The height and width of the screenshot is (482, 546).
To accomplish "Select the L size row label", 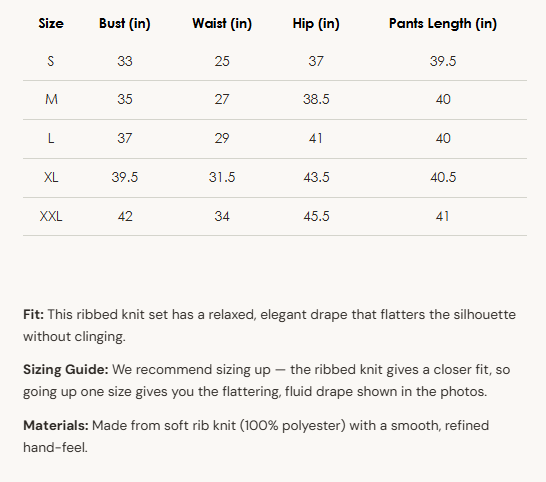I will click(x=51, y=138).
